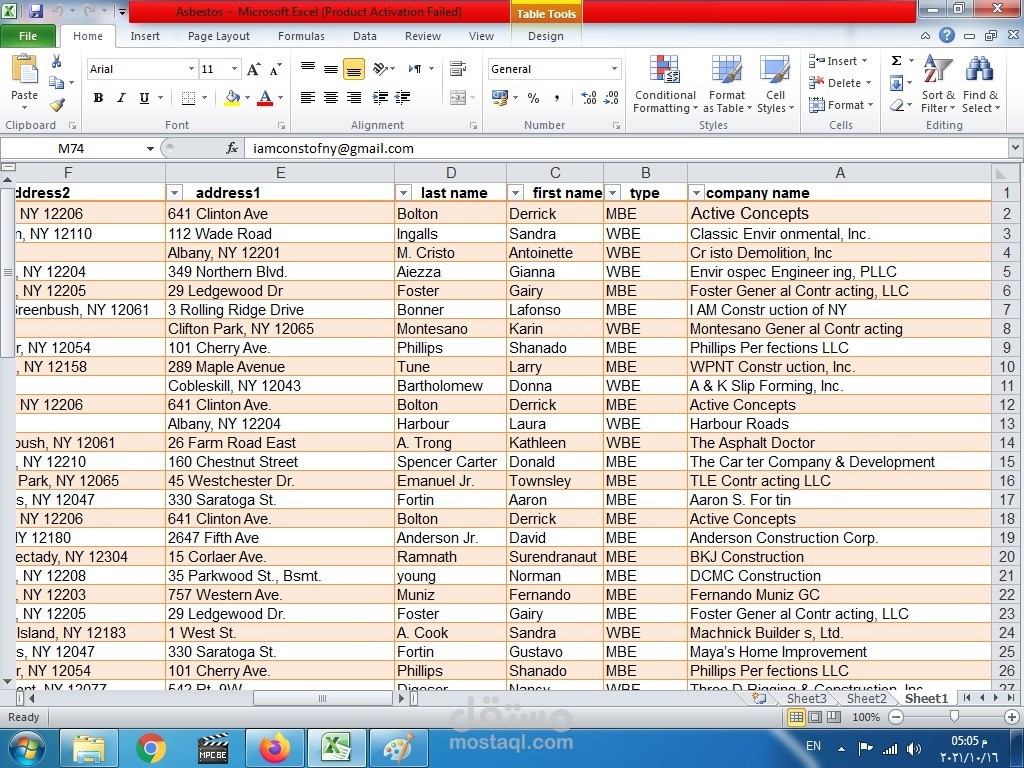Switch to the Data tab
Image resolution: width=1024 pixels, height=768 pixels.
click(364, 36)
